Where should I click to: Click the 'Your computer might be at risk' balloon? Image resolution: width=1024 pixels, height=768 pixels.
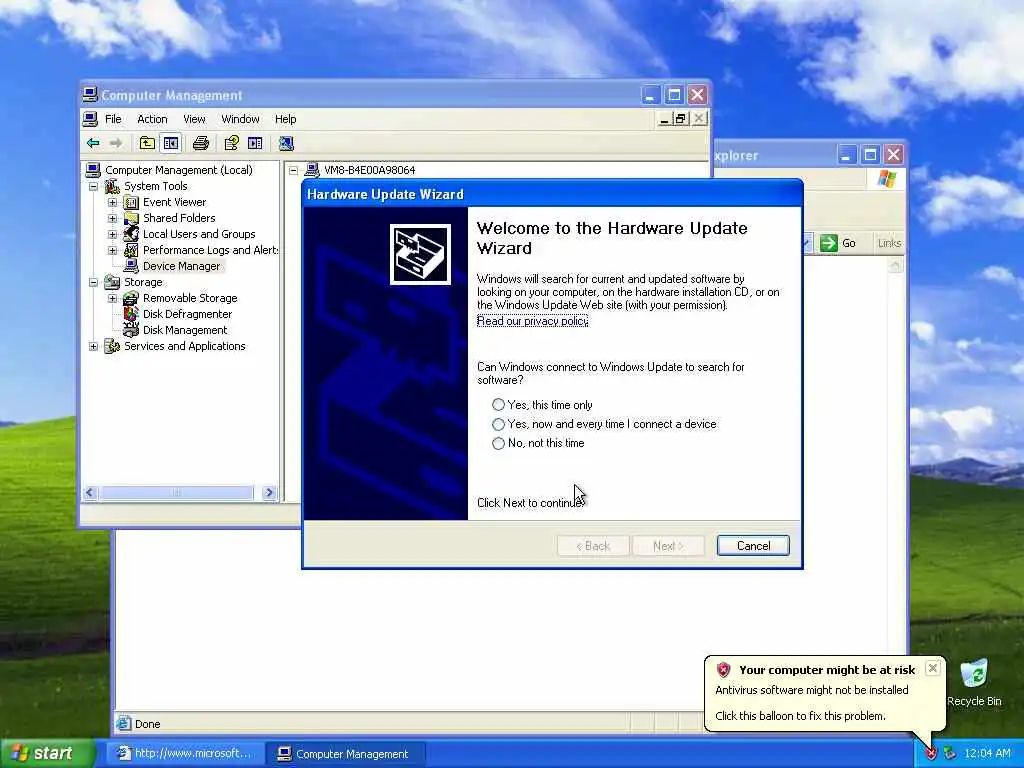pos(825,694)
